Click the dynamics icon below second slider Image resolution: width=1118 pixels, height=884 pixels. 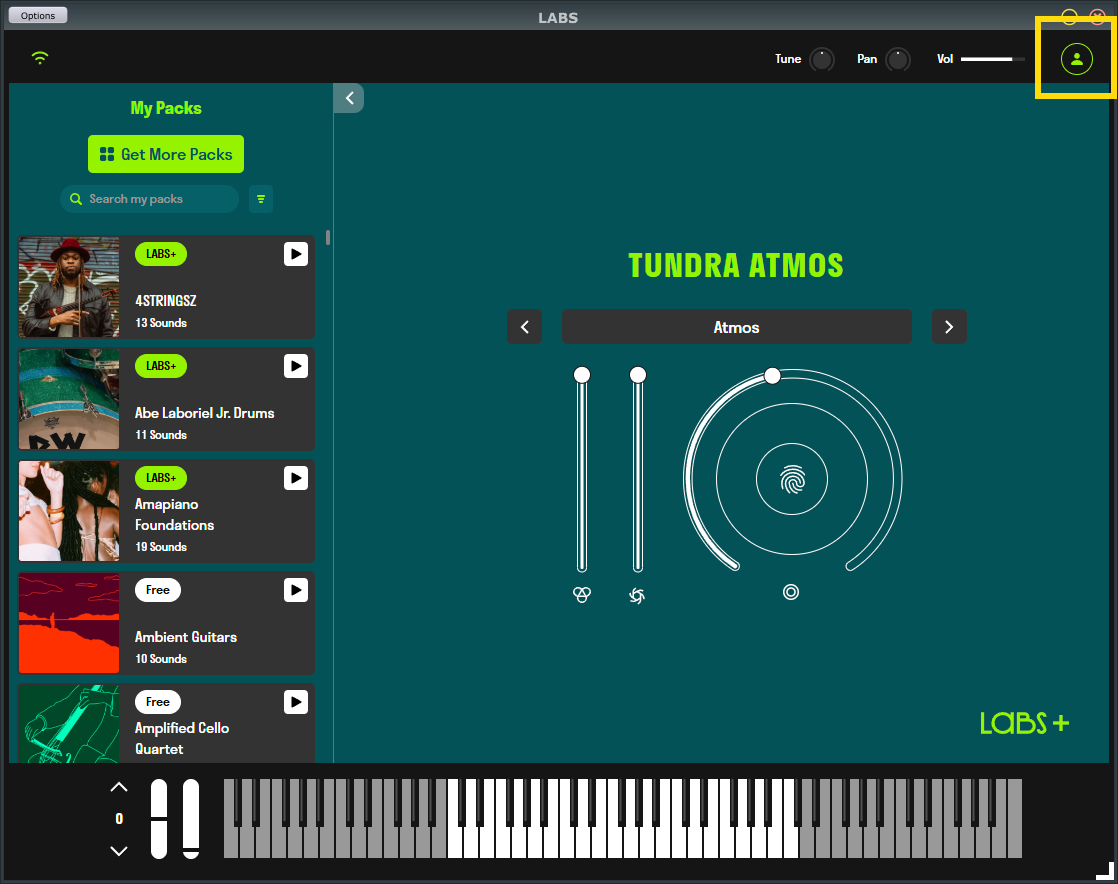pos(637,595)
